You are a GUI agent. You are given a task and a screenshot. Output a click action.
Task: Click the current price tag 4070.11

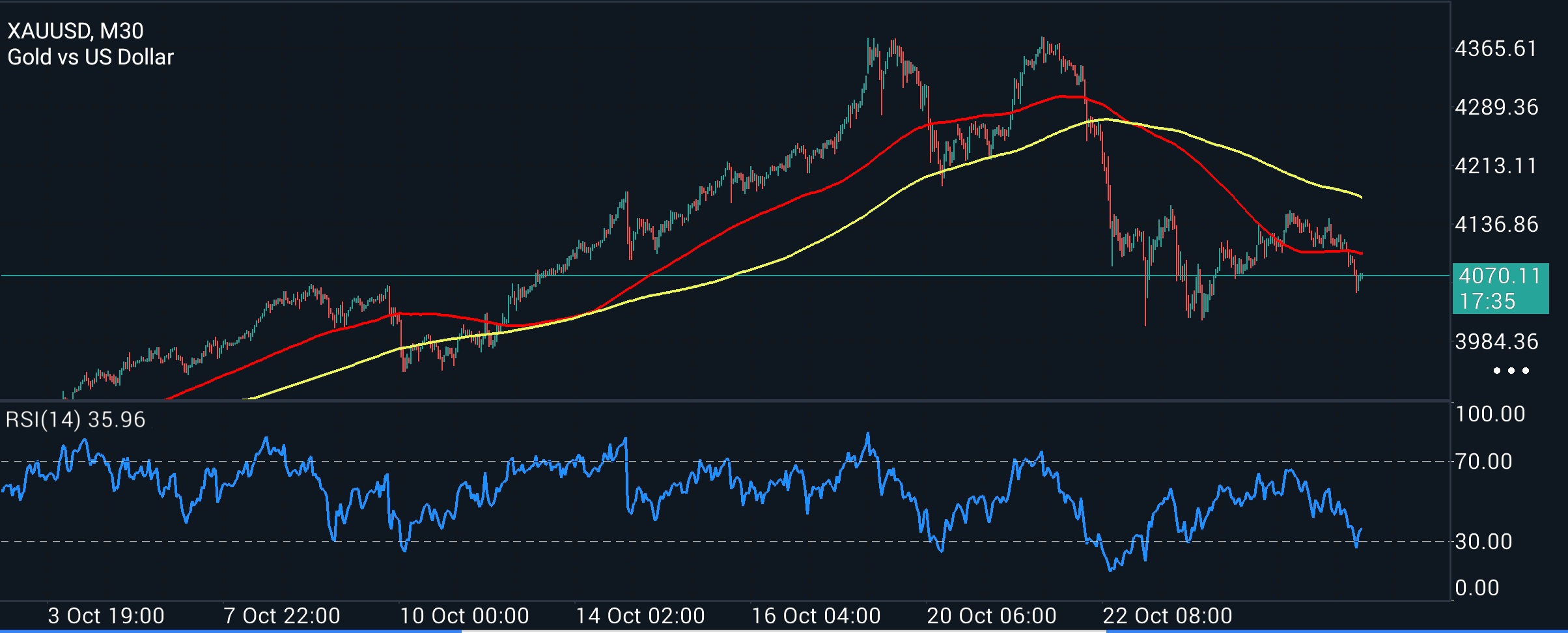click(1499, 276)
